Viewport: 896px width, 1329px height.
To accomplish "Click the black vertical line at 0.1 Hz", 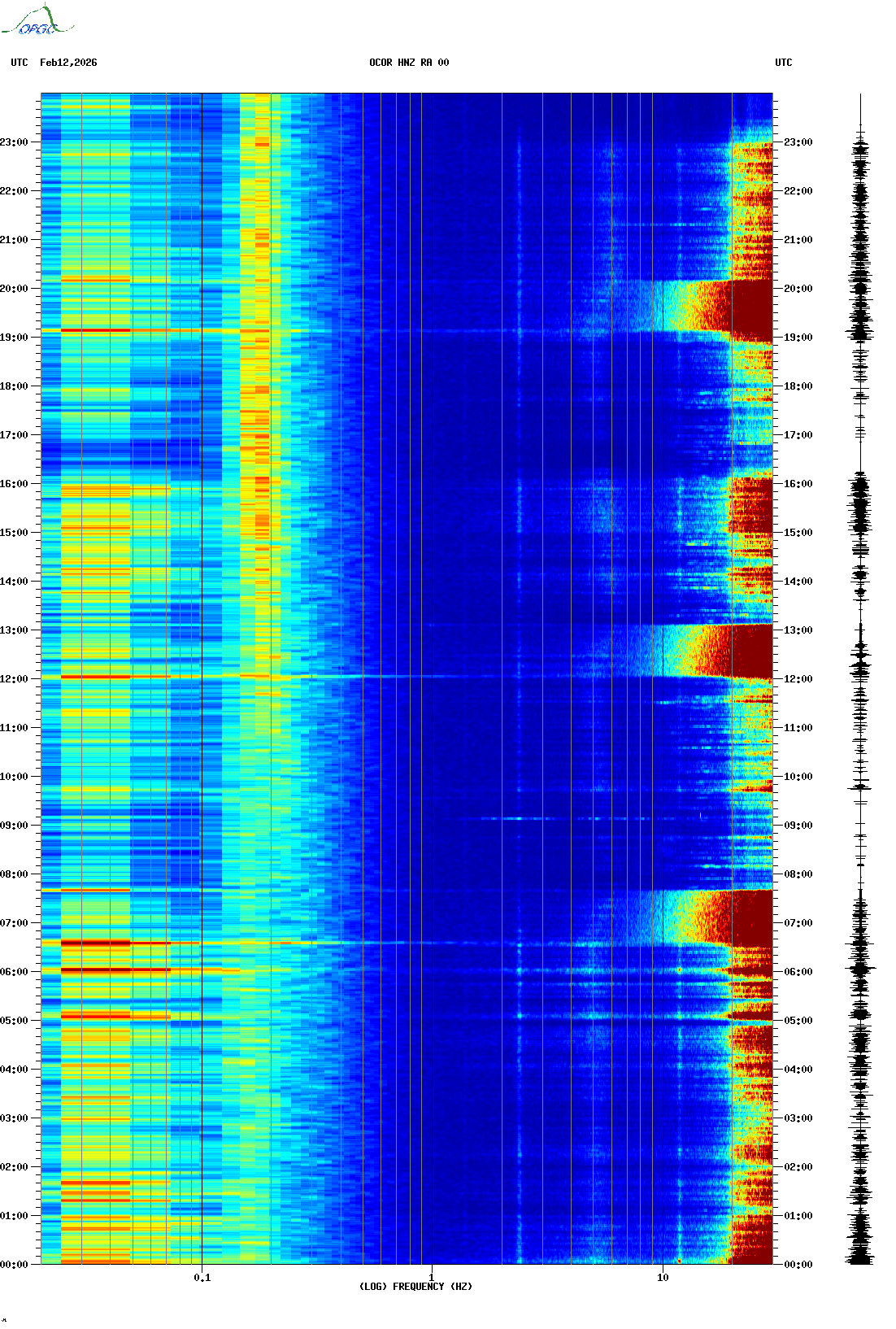I will 202,569.
